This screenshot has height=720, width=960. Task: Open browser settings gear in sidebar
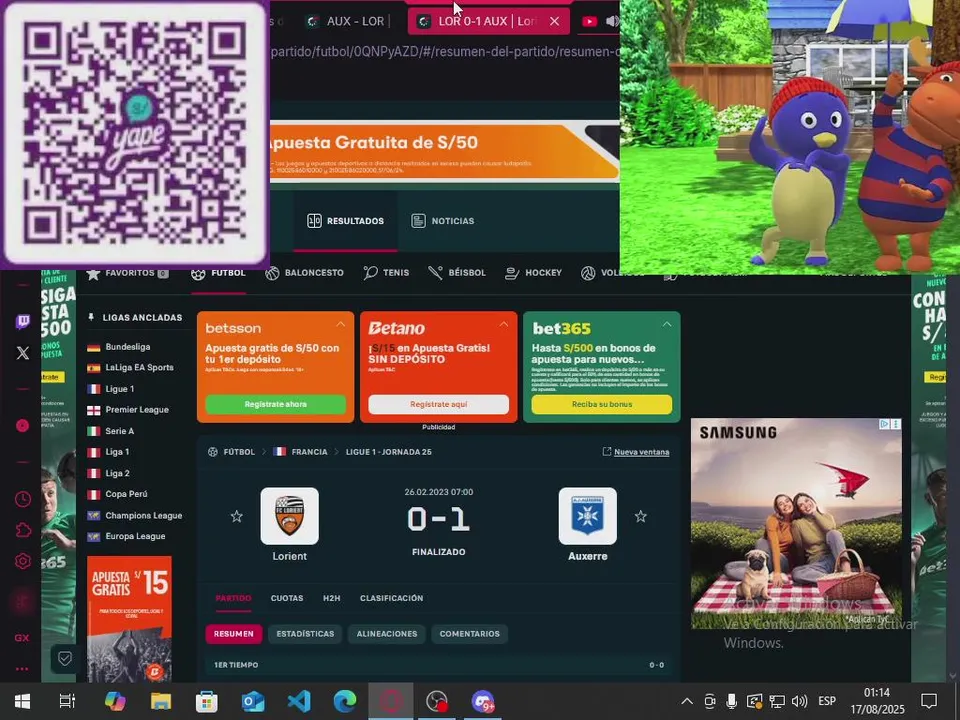click(x=23, y=561)
